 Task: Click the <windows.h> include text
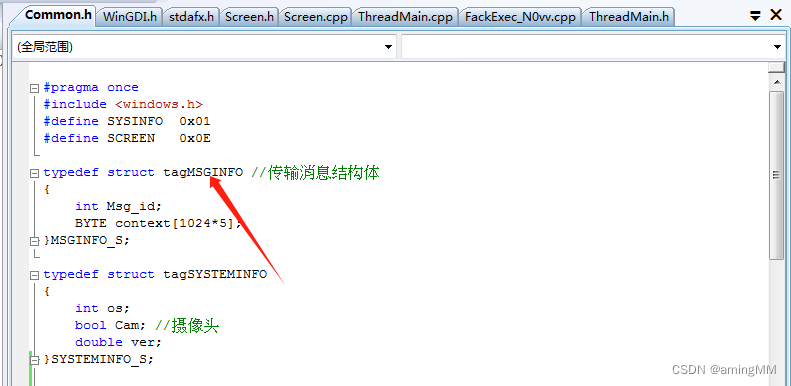(159, 104)
